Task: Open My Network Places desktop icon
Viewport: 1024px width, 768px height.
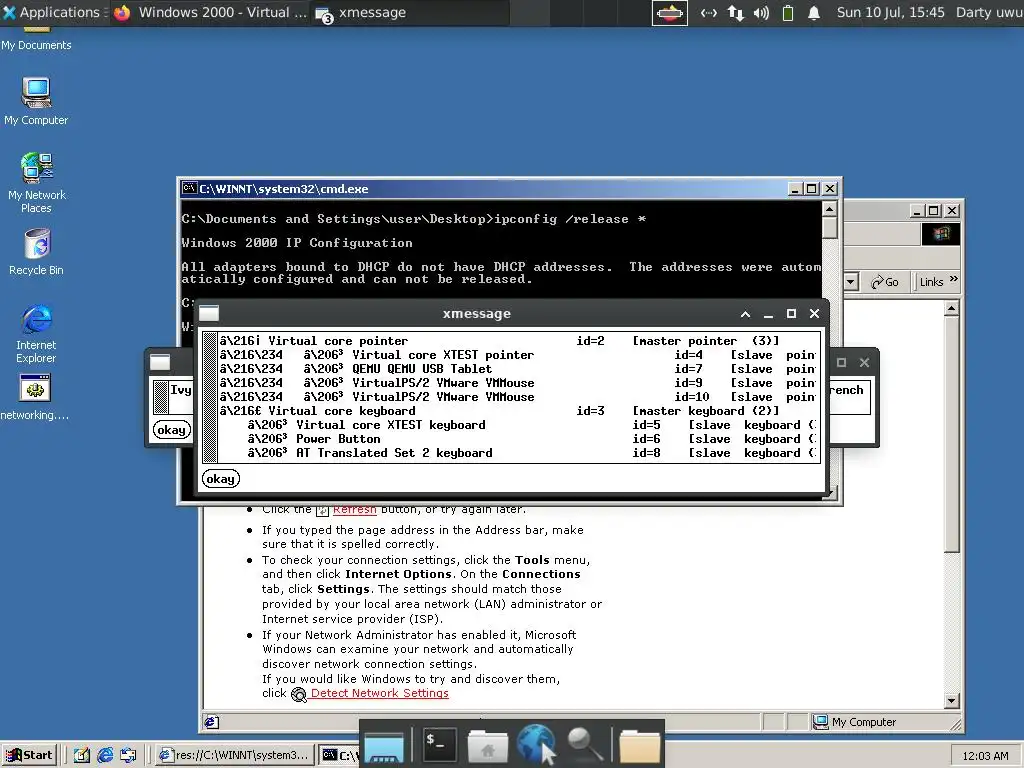Action: [x=36, y=182]
